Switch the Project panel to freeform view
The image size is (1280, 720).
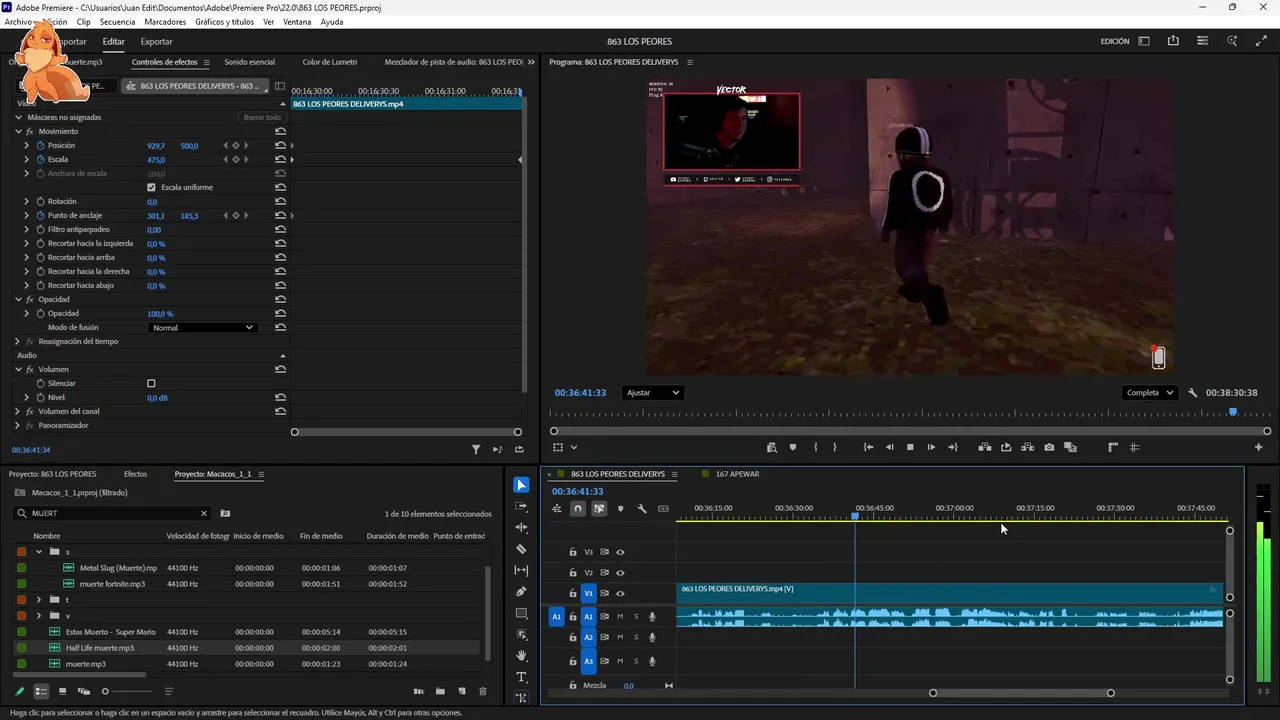[x=84, y=691]
